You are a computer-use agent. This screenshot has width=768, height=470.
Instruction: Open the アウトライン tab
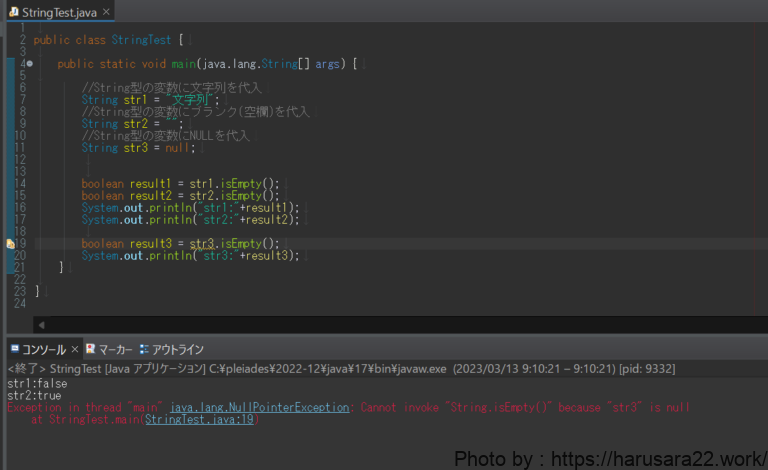click(178, 349)
